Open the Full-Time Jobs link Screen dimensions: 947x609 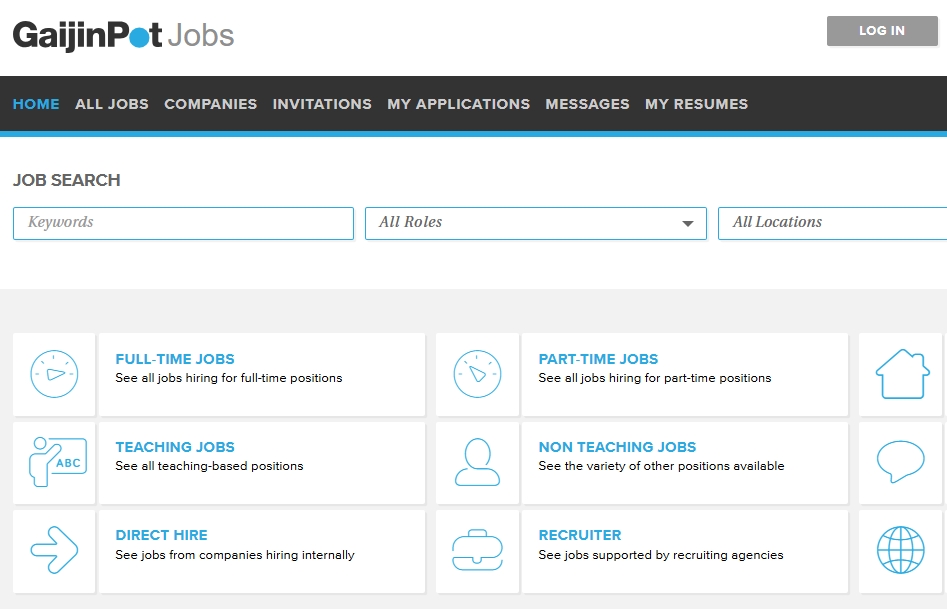[x=175, y=359]
